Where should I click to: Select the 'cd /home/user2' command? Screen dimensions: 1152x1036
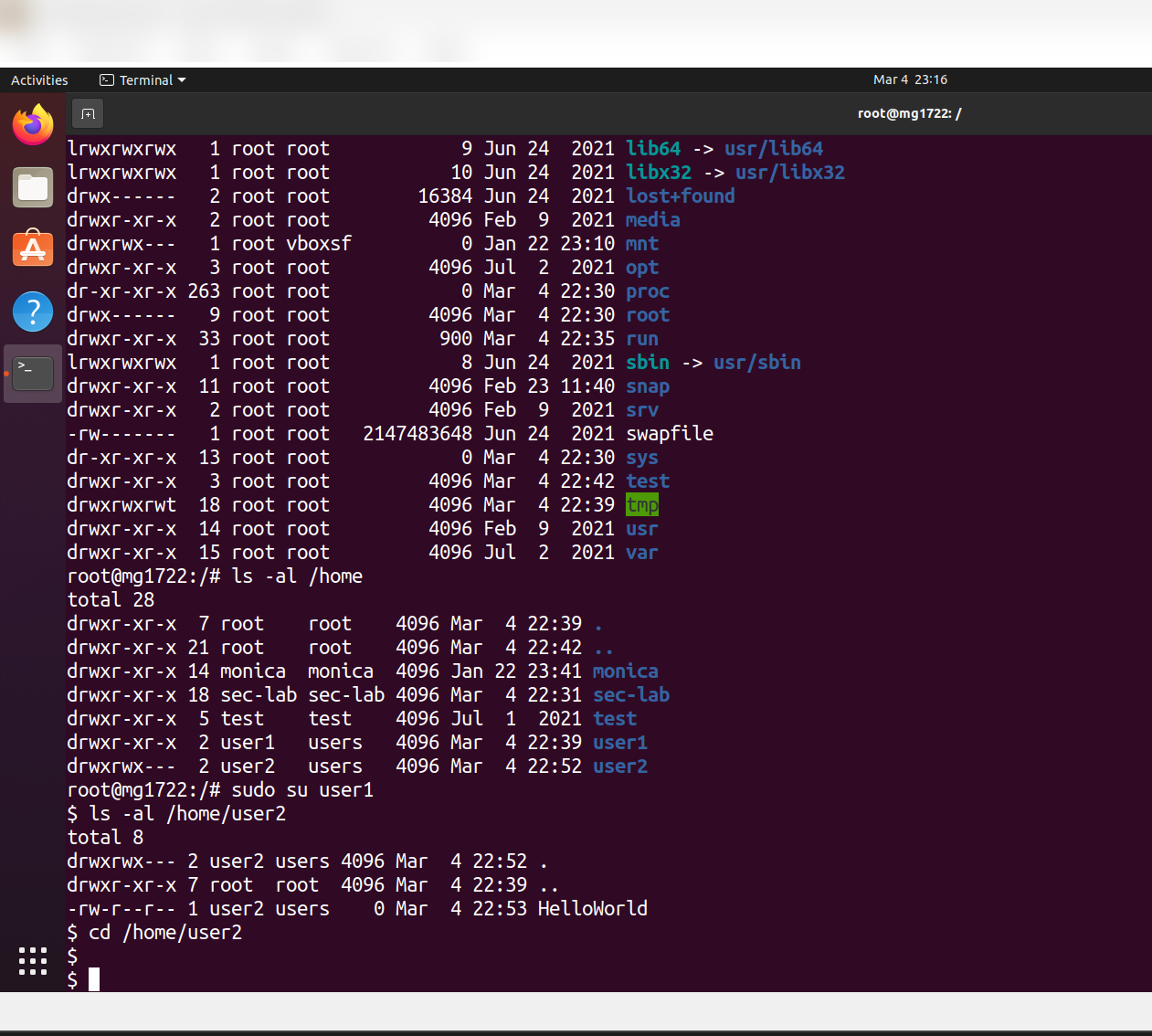click(x=165, y=932)
